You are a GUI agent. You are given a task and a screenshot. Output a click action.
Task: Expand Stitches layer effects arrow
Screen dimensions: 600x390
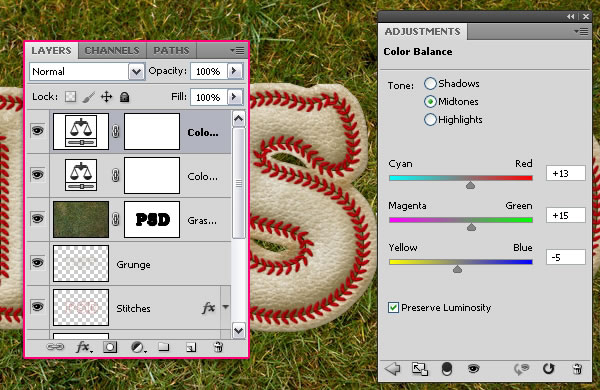pyautogui.click(x=226, y=307)
